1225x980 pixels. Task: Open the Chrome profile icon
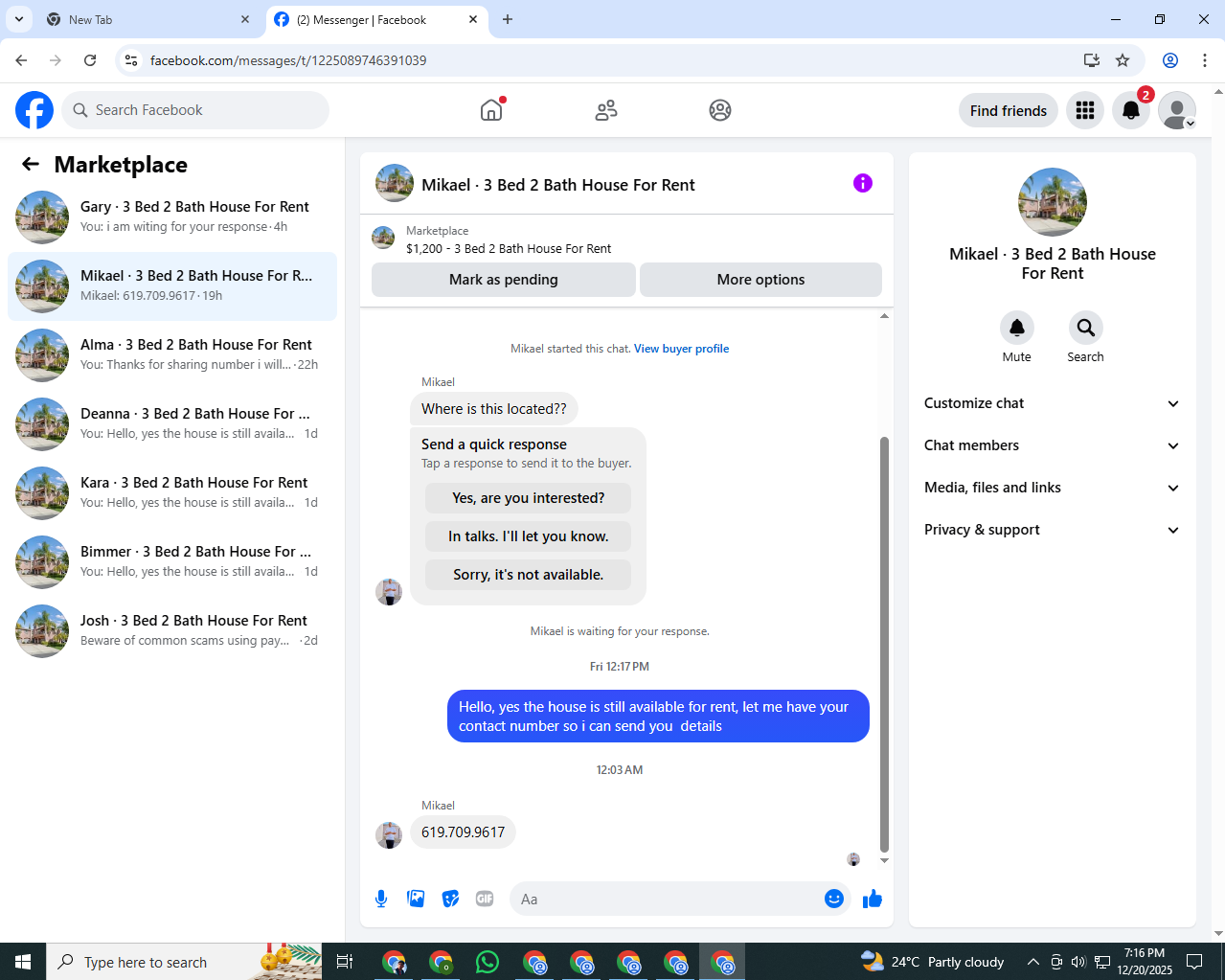tap(1170, 60)
